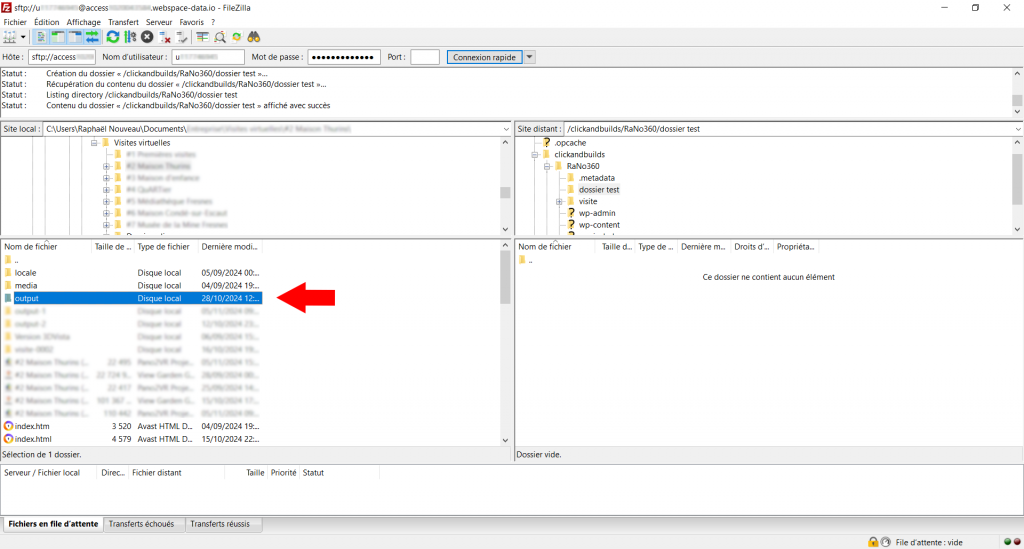Toggle the transfer queue display
The height and width of the screenshot is (549, 1024).
click(93, 37)
